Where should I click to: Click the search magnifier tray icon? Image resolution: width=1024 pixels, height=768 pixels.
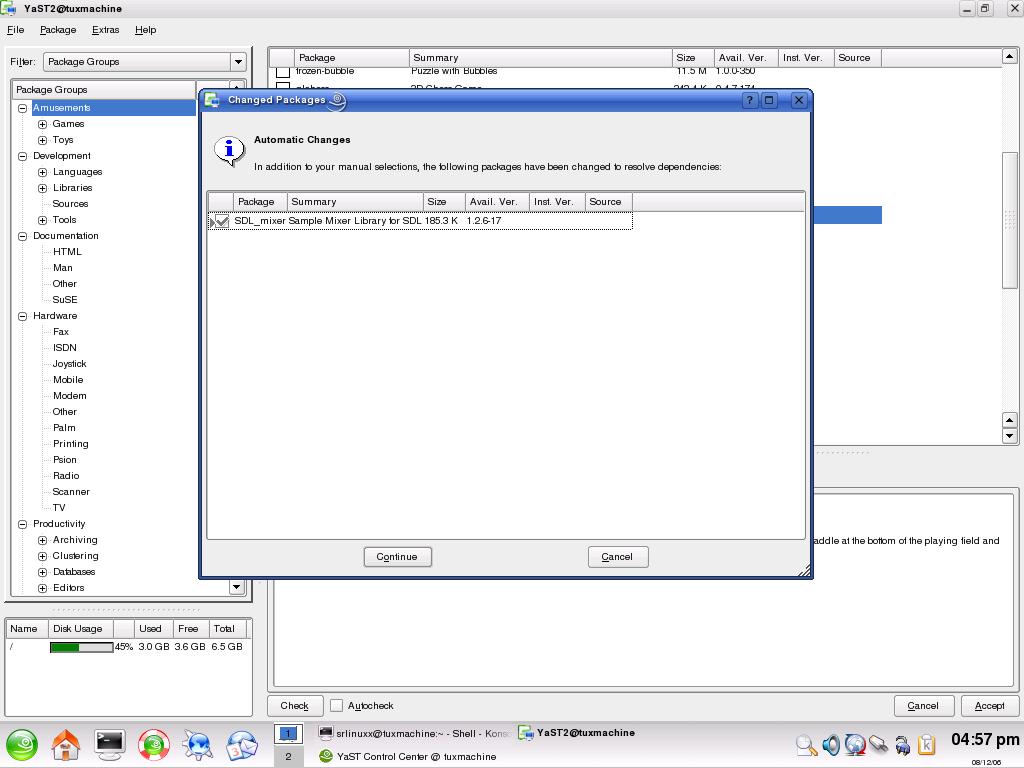point(807,745)
